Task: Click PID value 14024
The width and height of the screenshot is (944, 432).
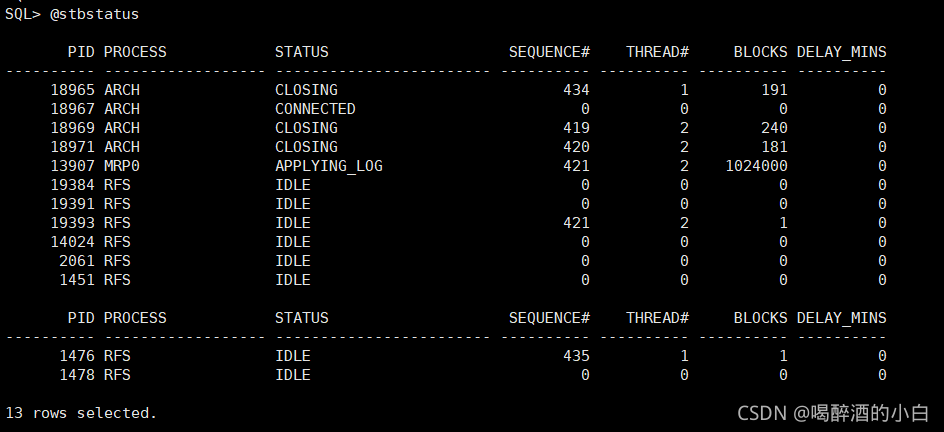Action: click(72, 242)
